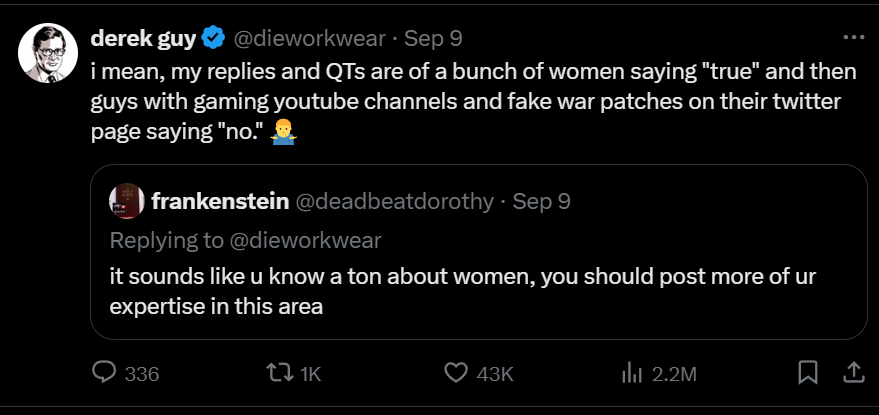Open frankenstein's small avatar

(123, 201)
